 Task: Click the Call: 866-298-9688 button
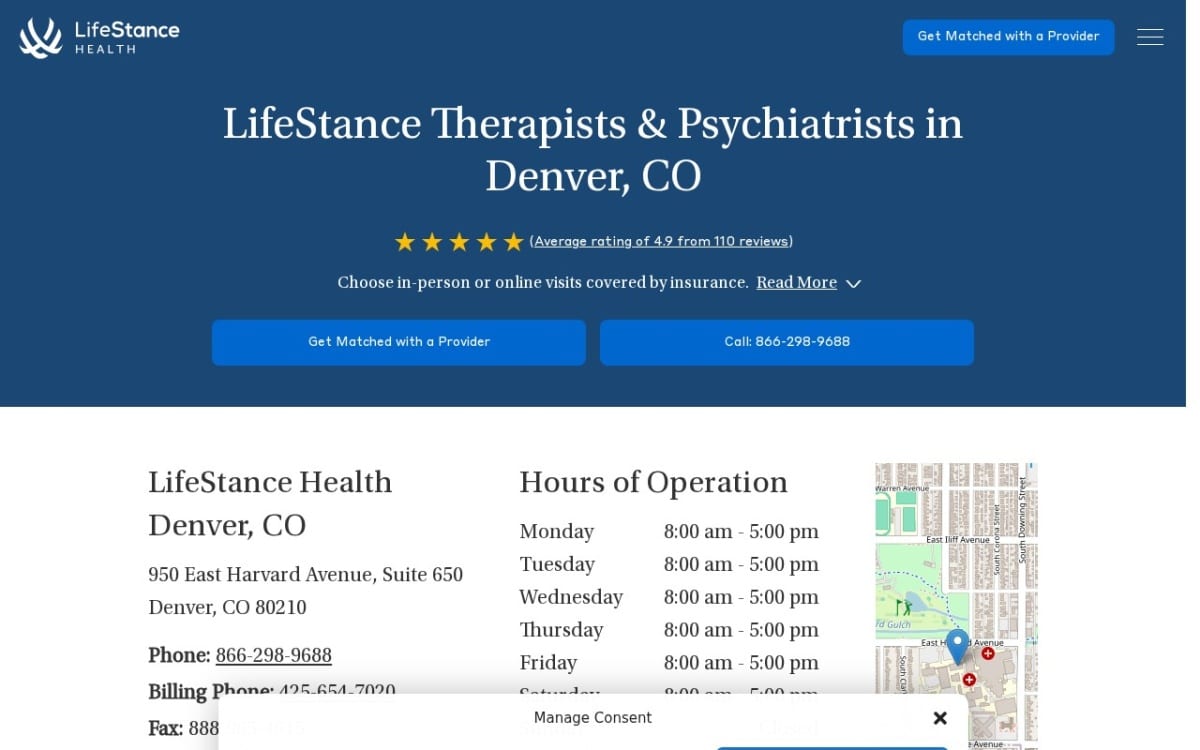pos(787,342)
